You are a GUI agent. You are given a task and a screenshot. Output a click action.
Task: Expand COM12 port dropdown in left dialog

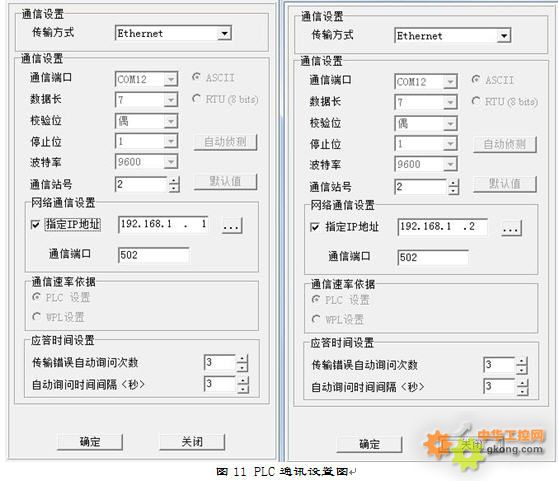coord(171,79)
